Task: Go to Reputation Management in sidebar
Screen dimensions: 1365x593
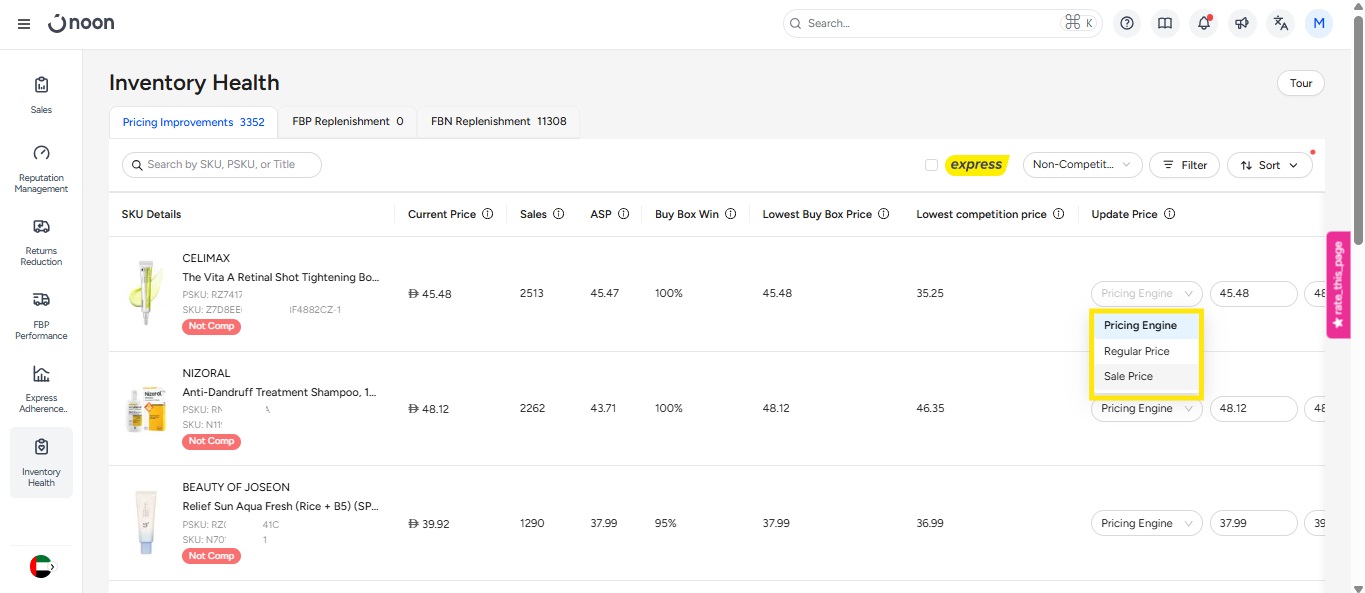Action: click(x=41, y=167)
